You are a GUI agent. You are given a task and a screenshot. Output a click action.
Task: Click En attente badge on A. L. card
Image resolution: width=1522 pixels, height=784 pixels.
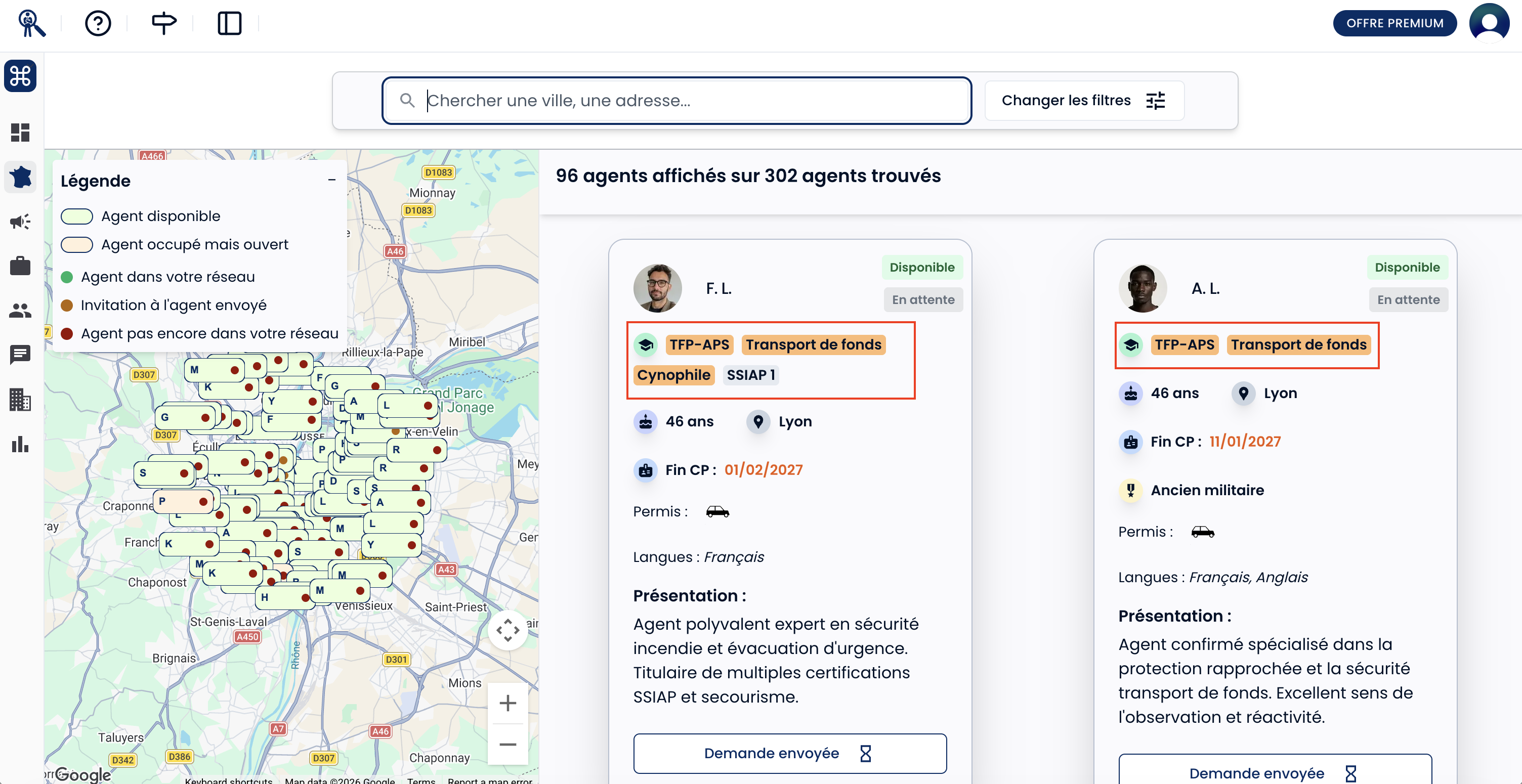point(1408,300)
